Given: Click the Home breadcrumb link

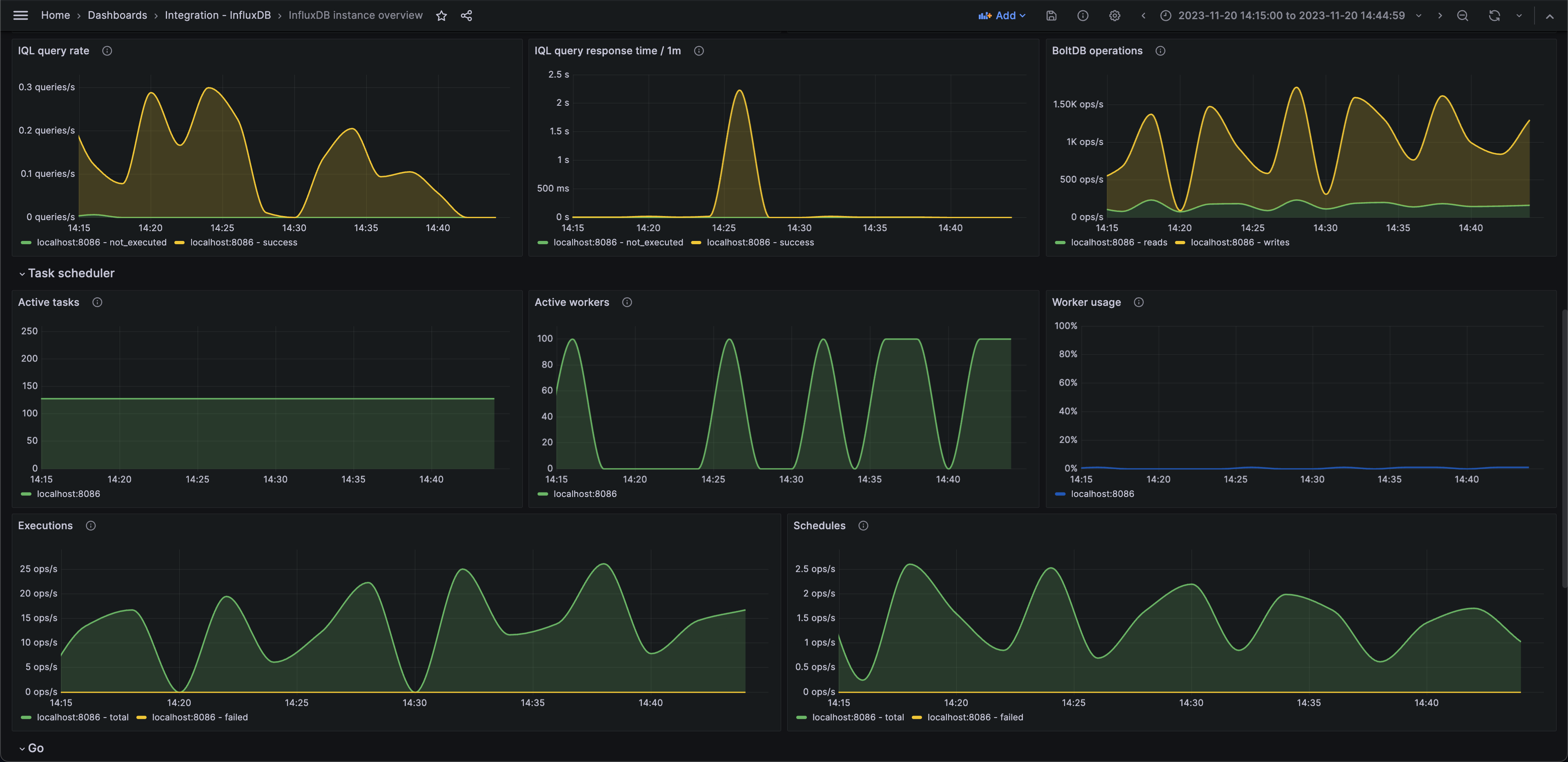Looking at the screenshot, I should tap(56, 15).
